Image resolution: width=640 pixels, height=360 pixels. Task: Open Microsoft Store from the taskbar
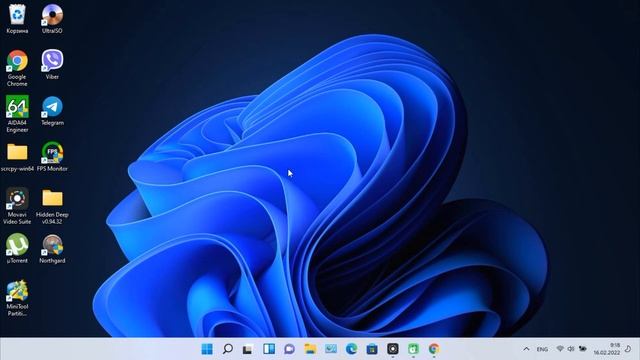(372, 349)
